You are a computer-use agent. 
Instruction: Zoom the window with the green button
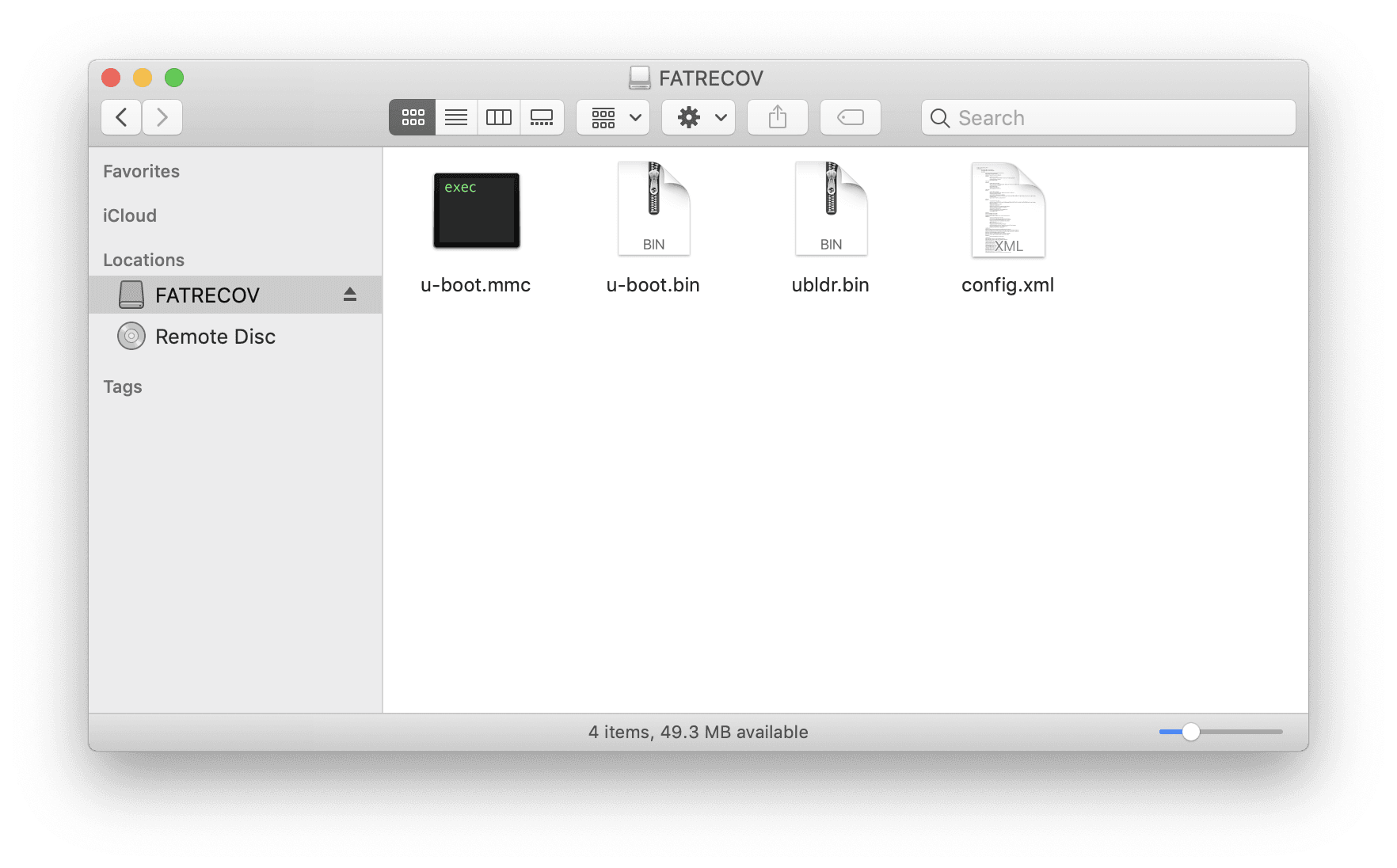point(174,78)
